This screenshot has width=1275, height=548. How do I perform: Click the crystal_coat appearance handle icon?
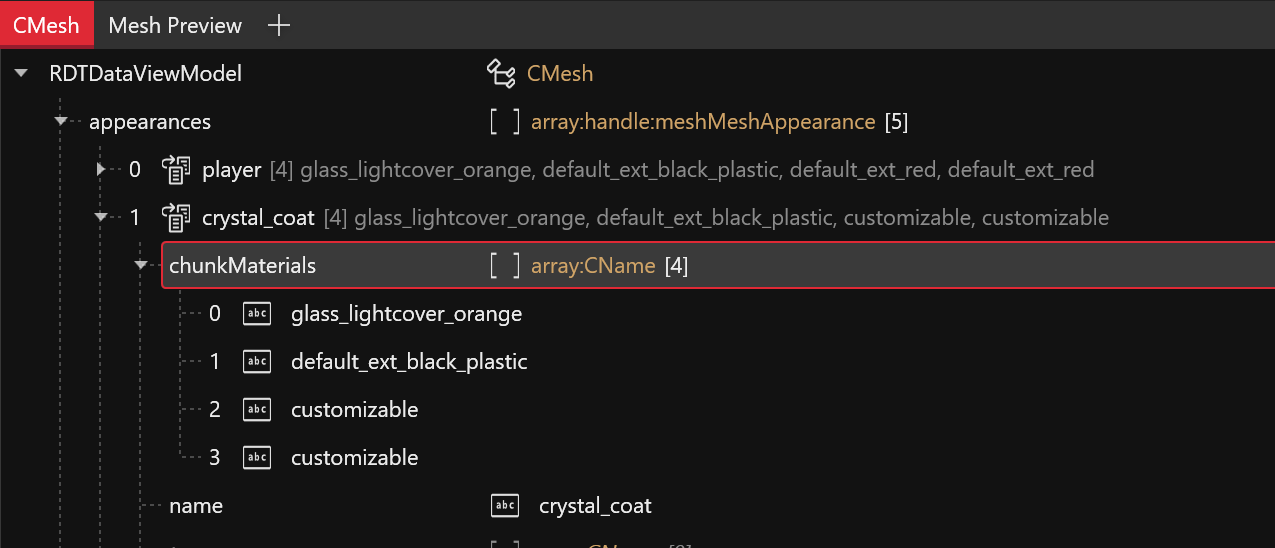pos(176,218)
